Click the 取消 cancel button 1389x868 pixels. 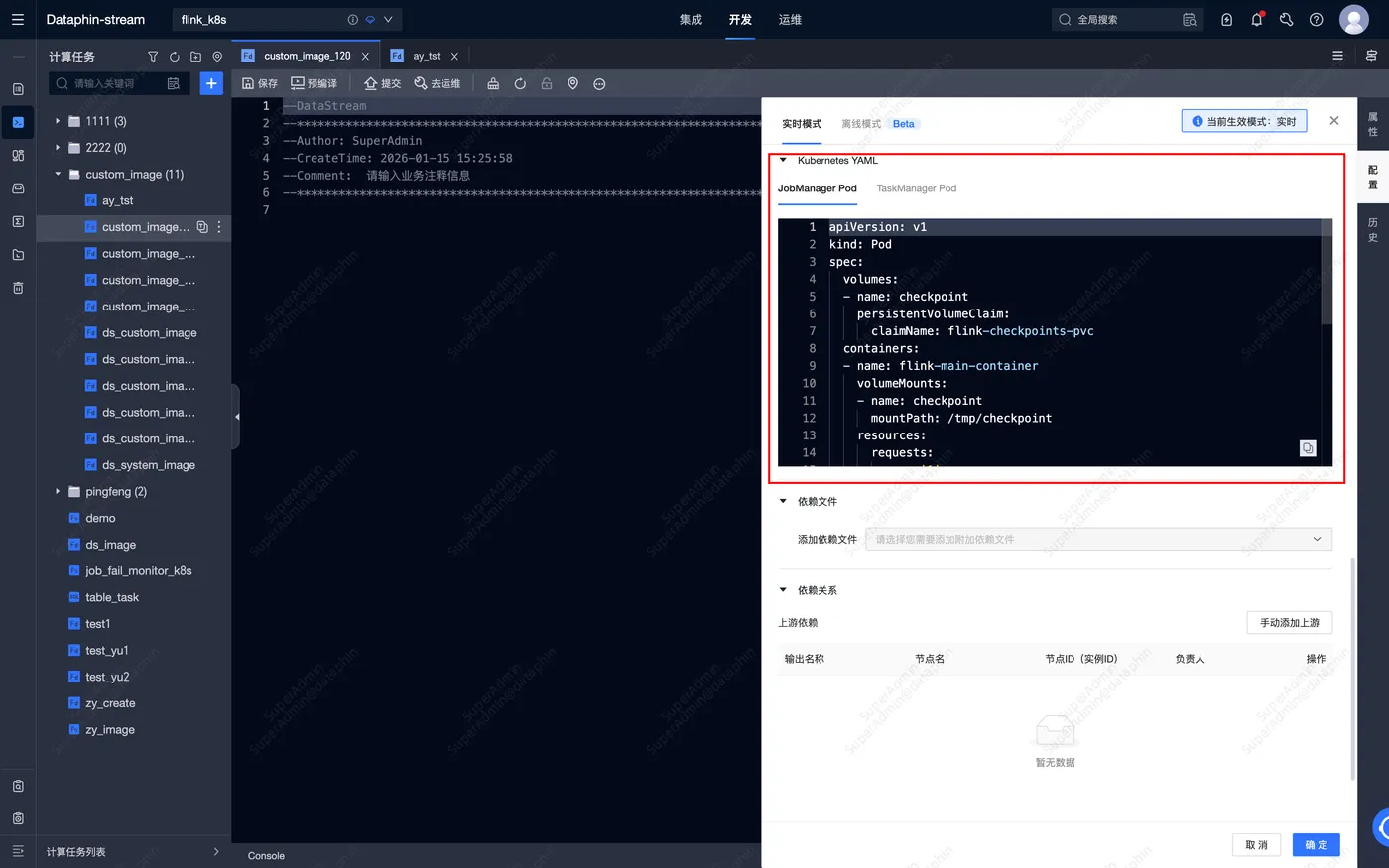pyautogui.click(x=1256, y=844)
